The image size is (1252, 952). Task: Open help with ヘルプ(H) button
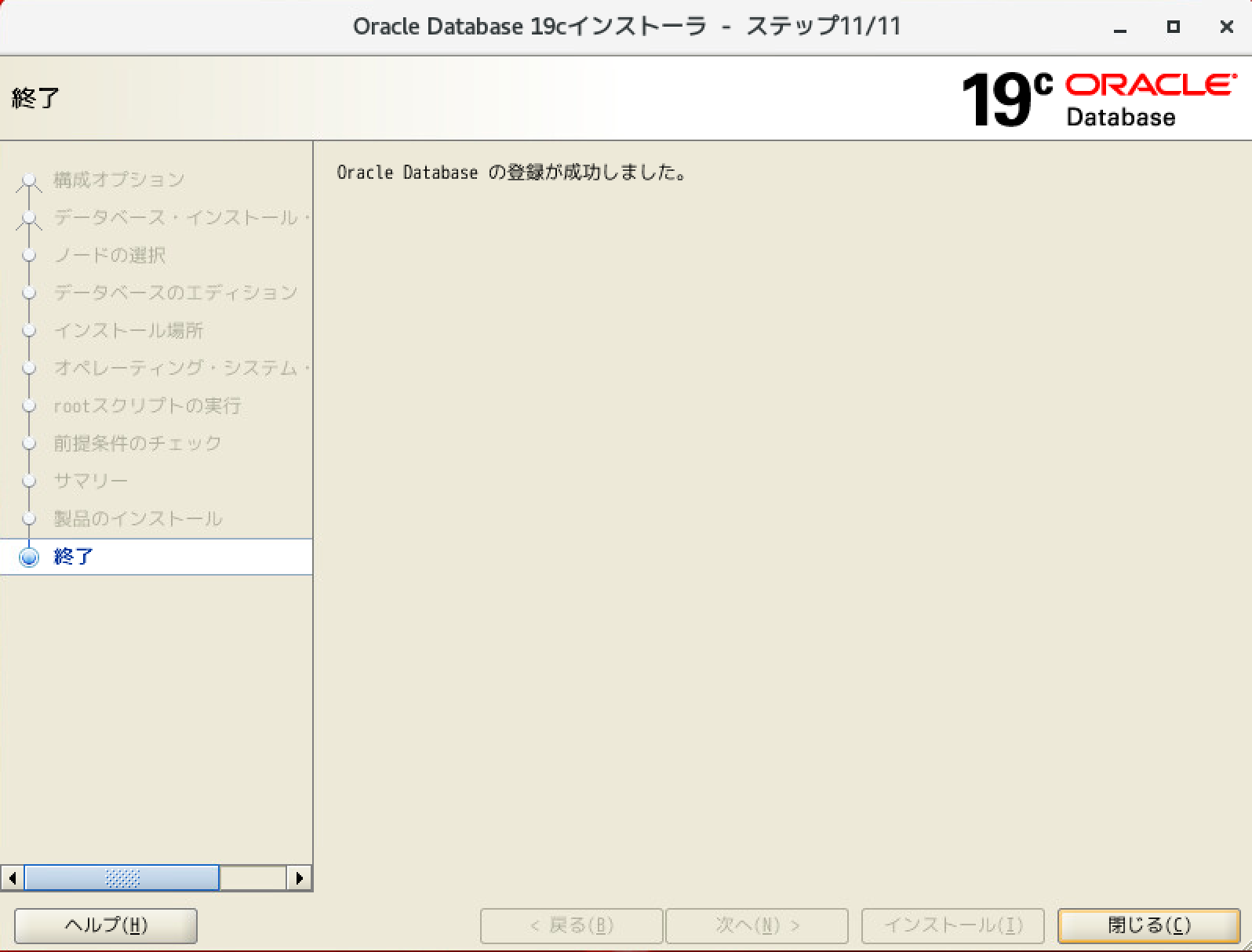point(106,925)
